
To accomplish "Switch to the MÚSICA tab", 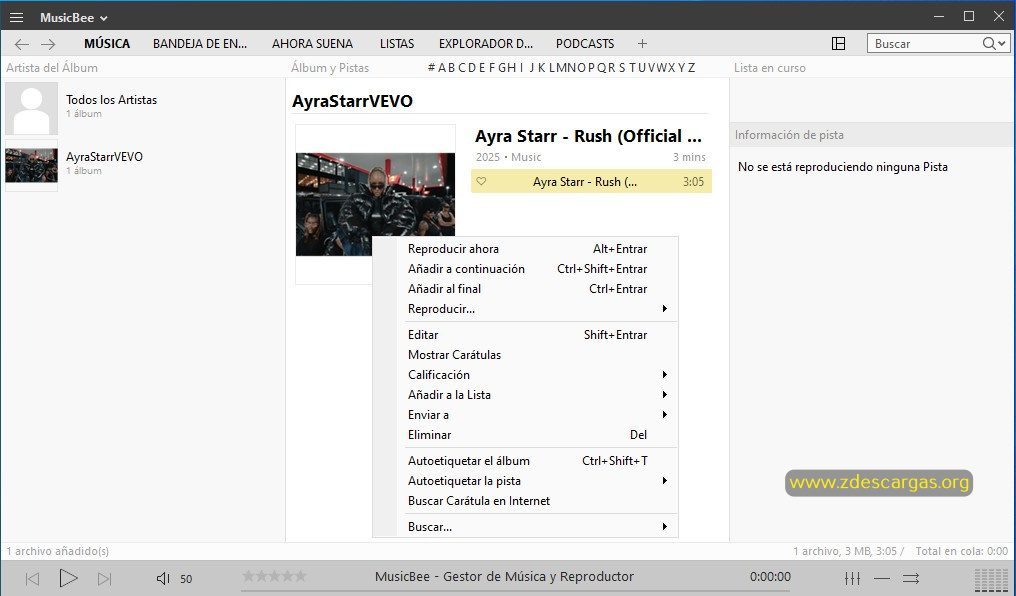I will point(107,43).
